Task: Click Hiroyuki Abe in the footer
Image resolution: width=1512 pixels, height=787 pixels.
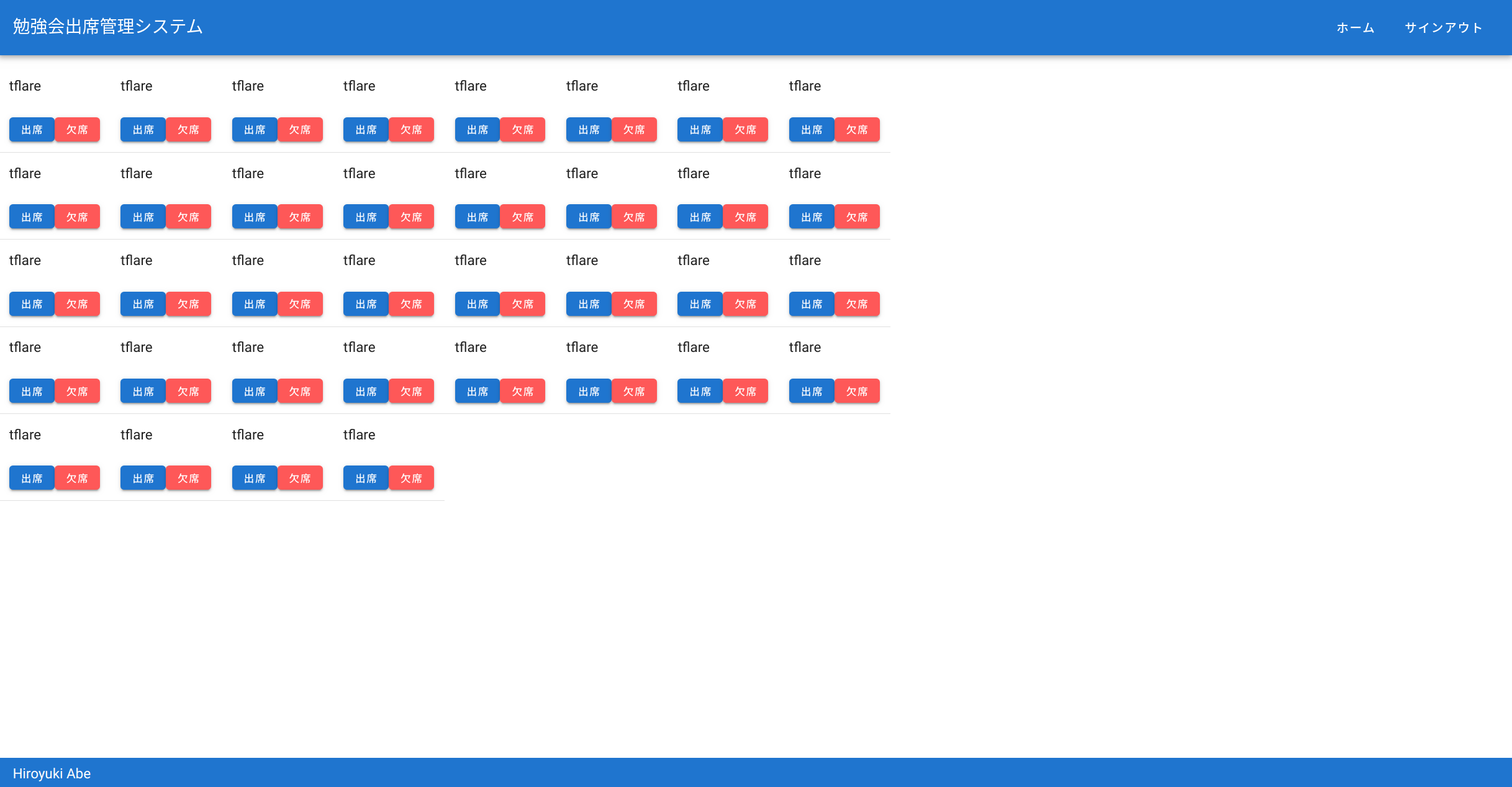Action: click(52, 773)
